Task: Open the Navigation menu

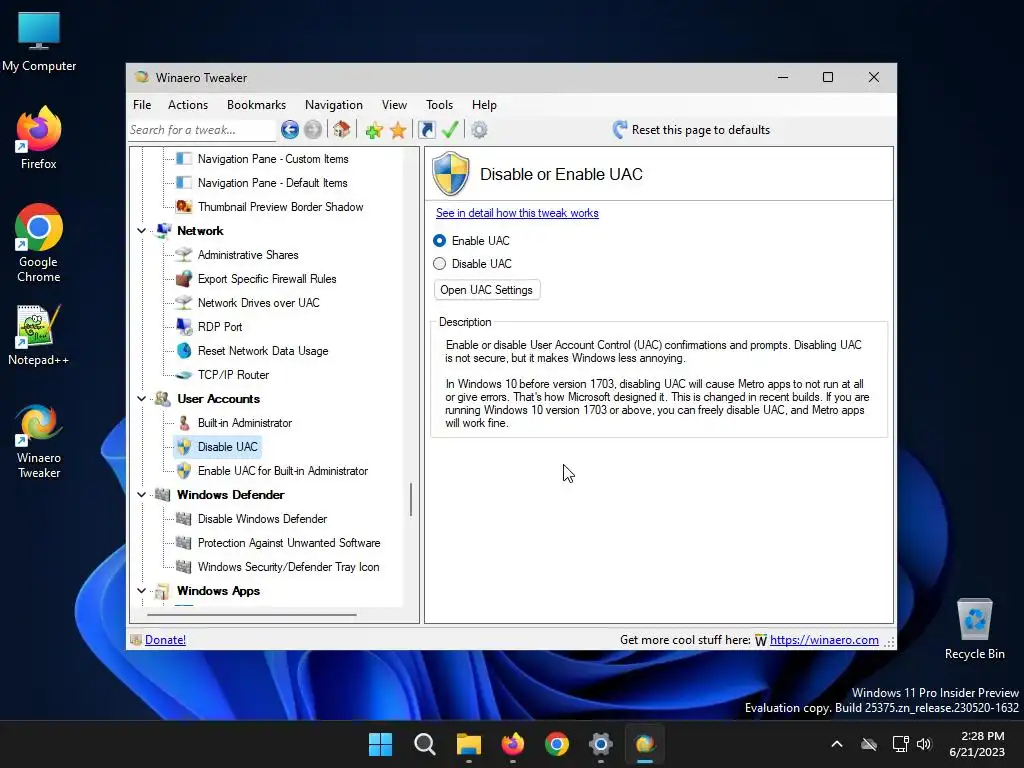Action: click(x=334, y=104)
